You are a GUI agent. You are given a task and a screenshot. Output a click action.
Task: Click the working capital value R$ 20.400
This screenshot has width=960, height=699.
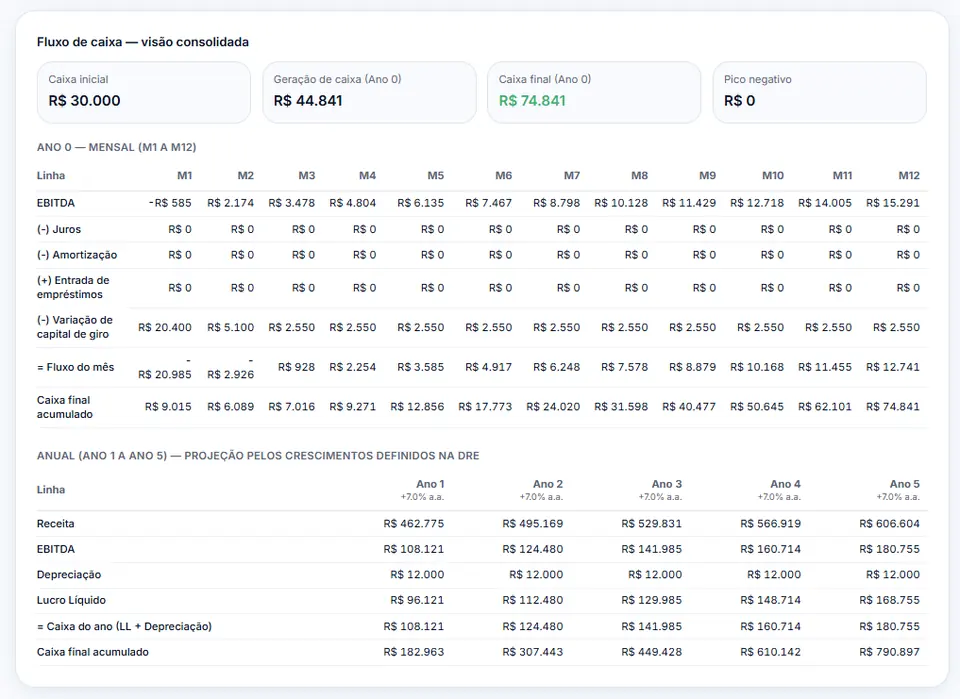coord(165,327)
